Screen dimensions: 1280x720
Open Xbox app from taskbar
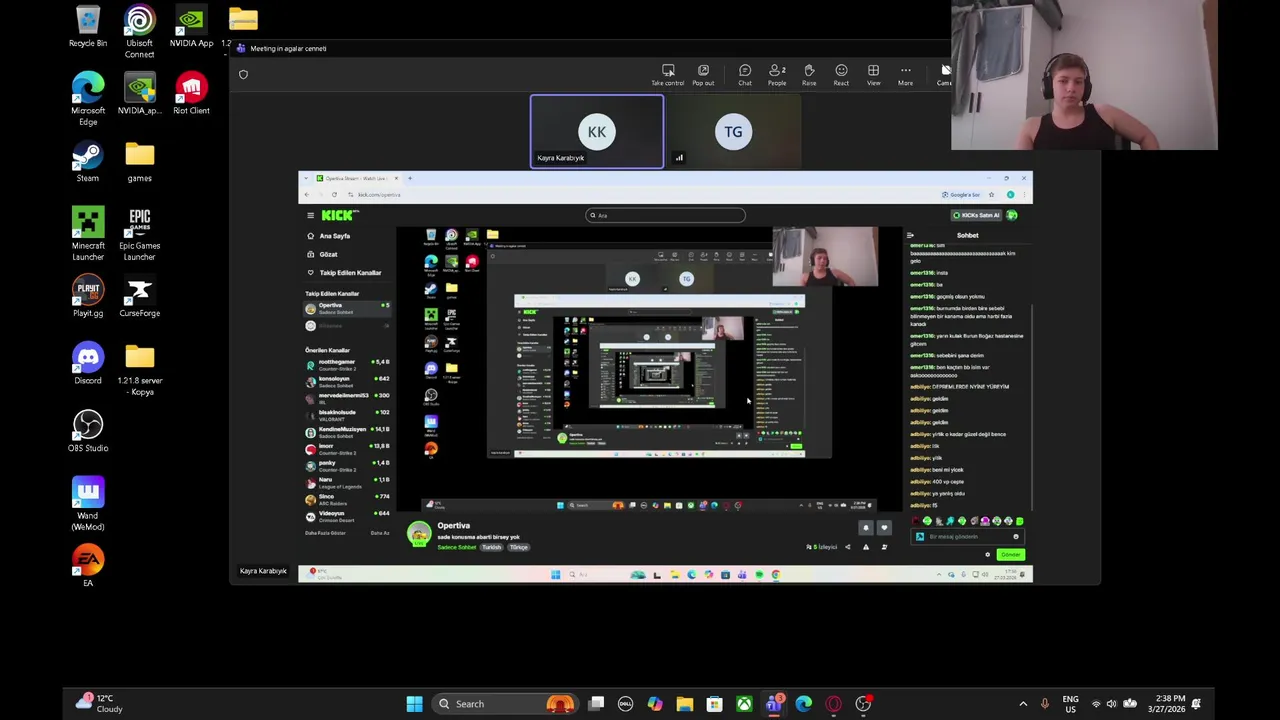pos(744,704)
